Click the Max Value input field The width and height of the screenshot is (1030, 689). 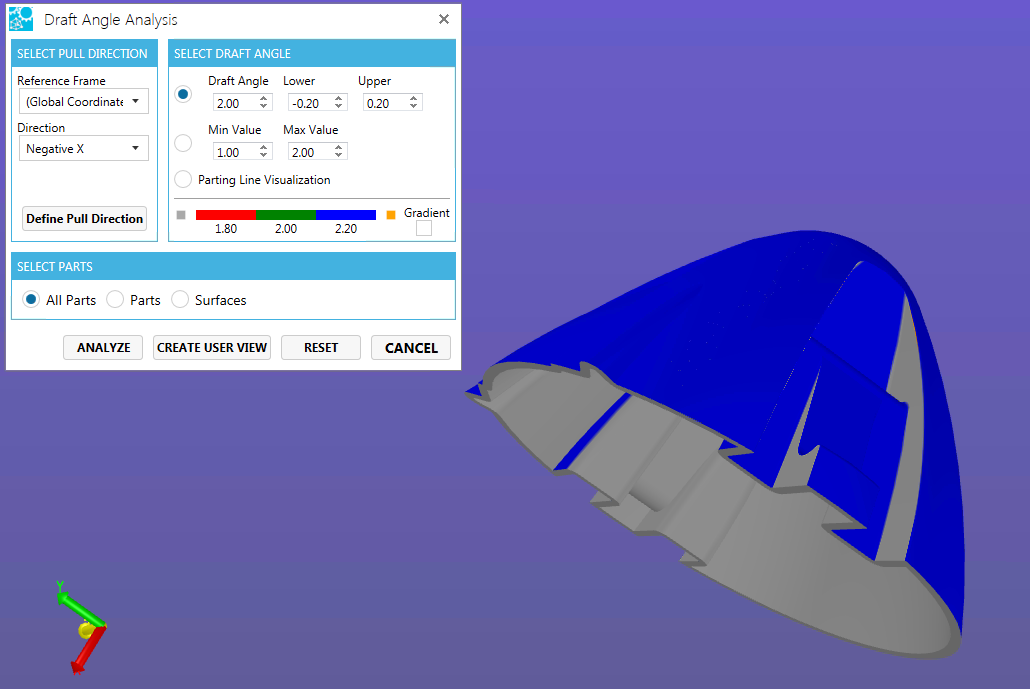(x=308, y=152)
